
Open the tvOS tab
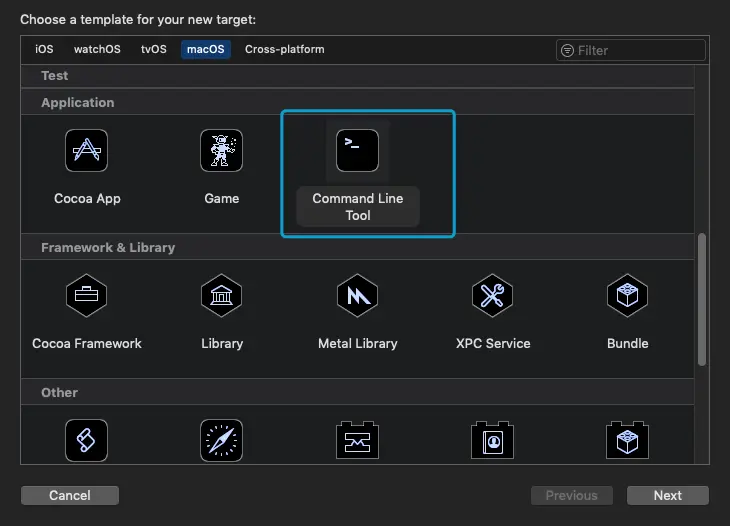pyautogui.click(x=154, y=49)
